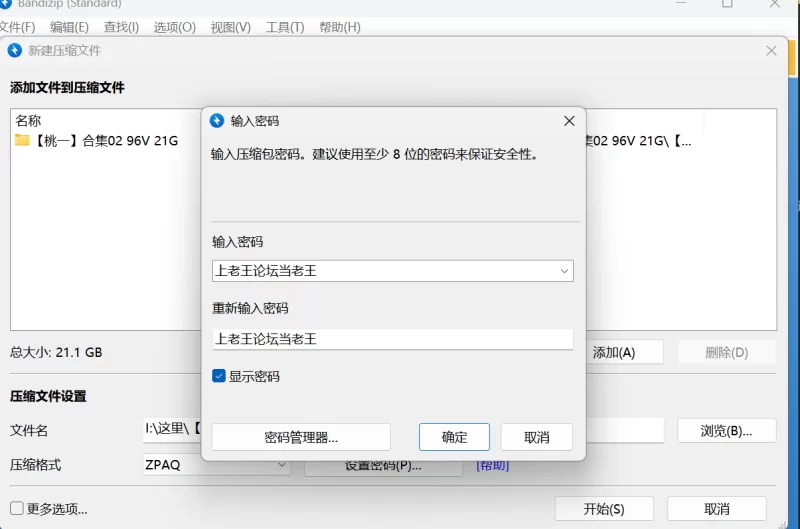The height and width of the screenshot is (529, 800).
Task: Click the folder icon in file list
Action: (22, 140)
